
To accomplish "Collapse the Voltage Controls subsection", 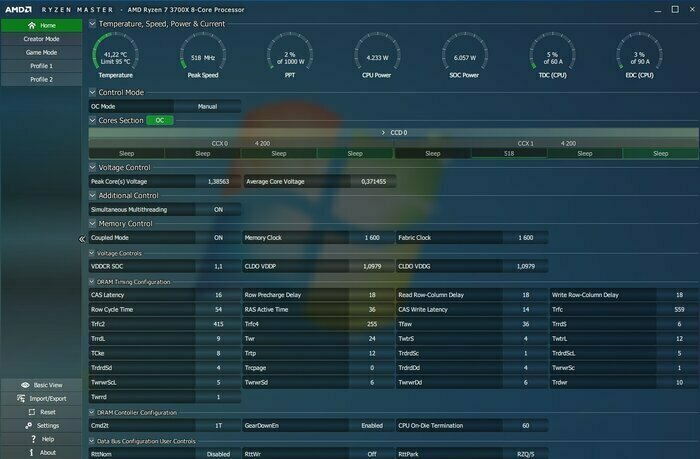I will 92,253.
